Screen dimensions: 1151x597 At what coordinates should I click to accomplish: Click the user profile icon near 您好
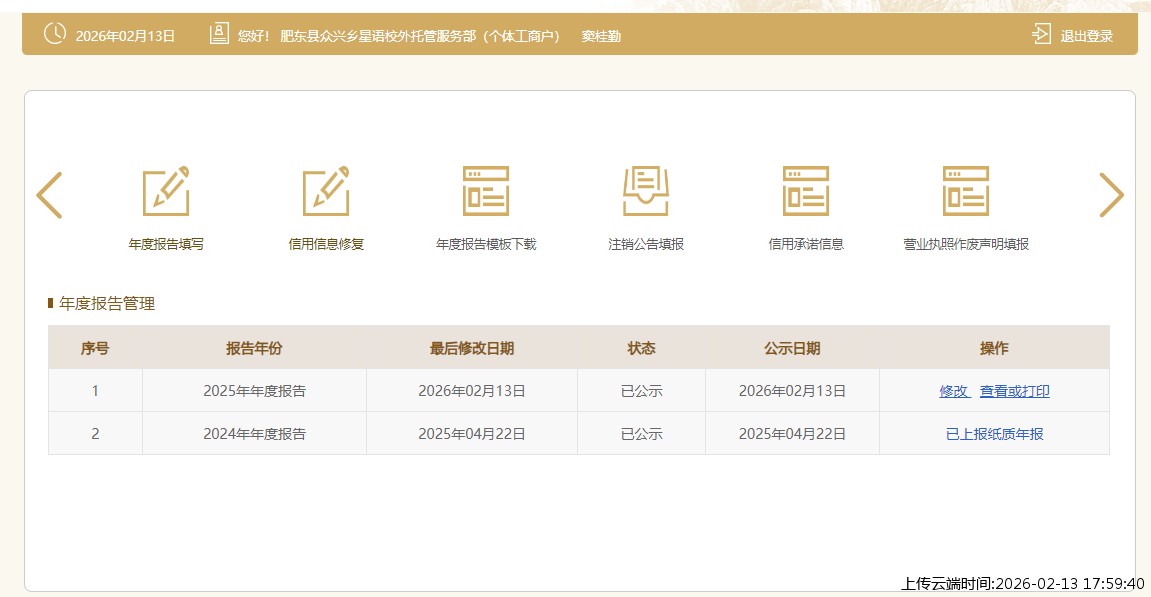219,34
